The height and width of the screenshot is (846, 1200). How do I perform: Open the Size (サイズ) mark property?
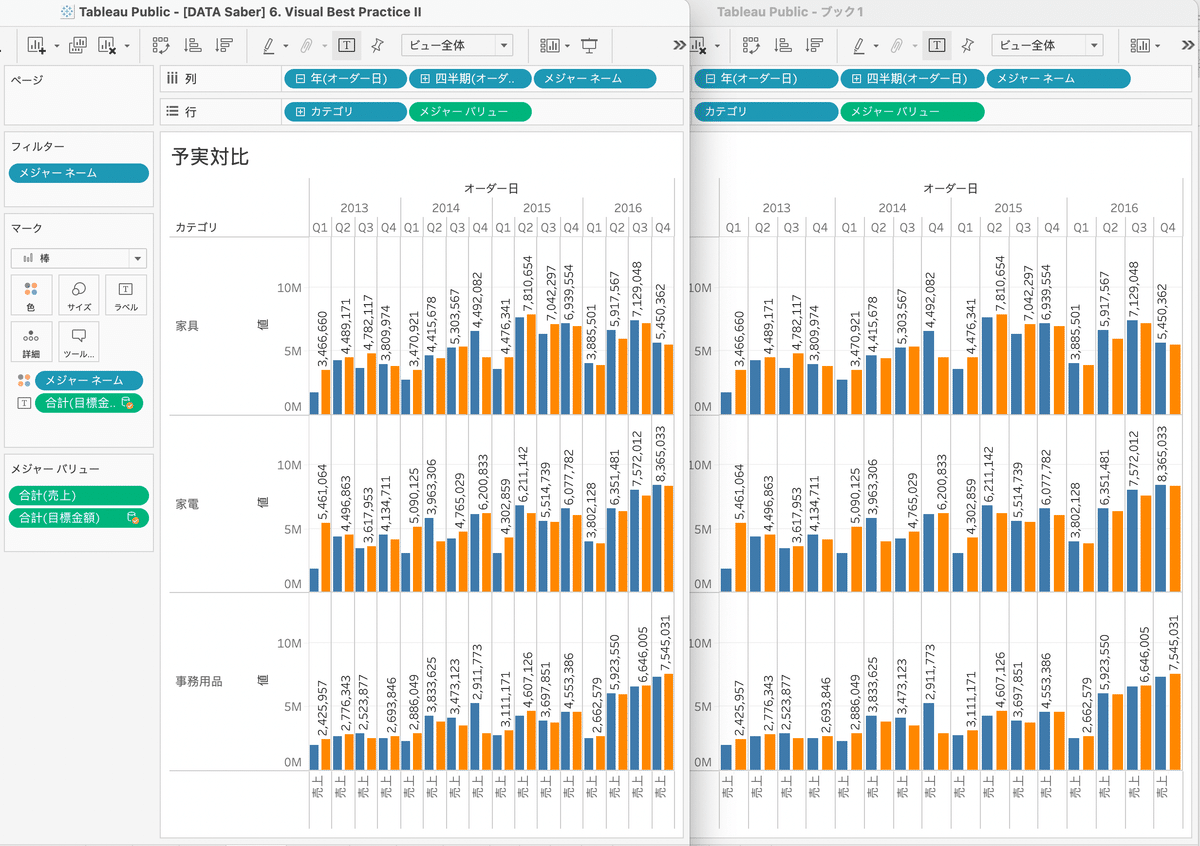[x=78, y=295]
